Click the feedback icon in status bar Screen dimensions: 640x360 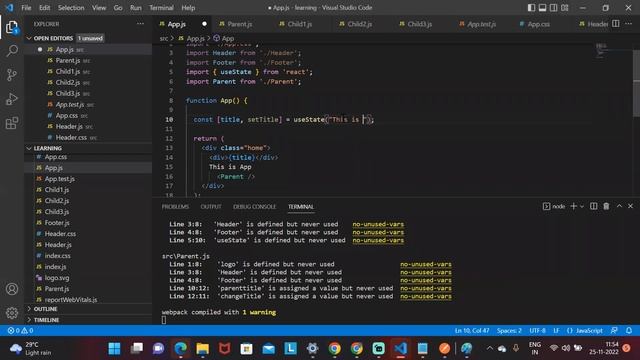coord(614,331)
